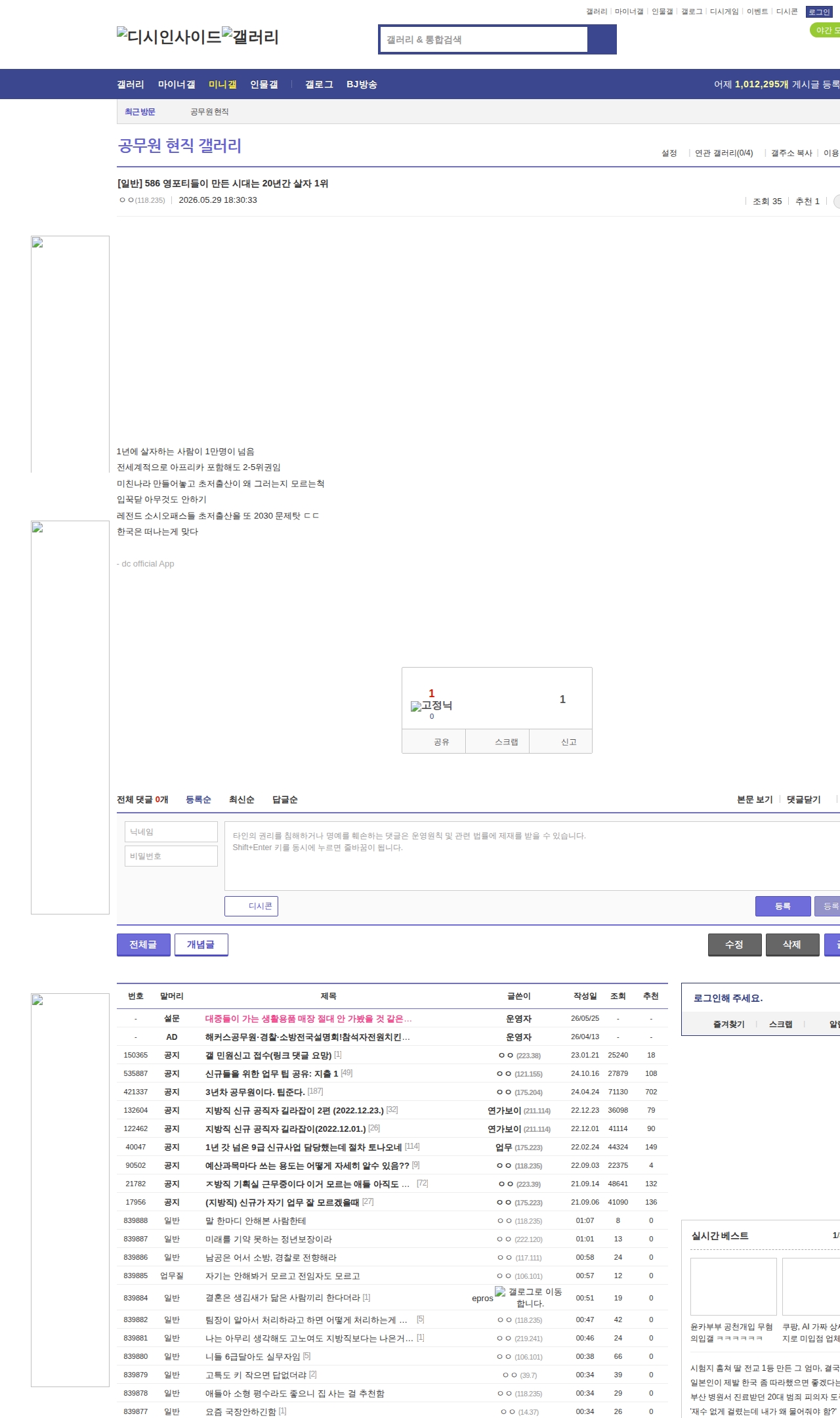Viewport: 840px width, 1418px height.
Task: Click the 고정닉 recommend icon
Action: tap(431, 705)
